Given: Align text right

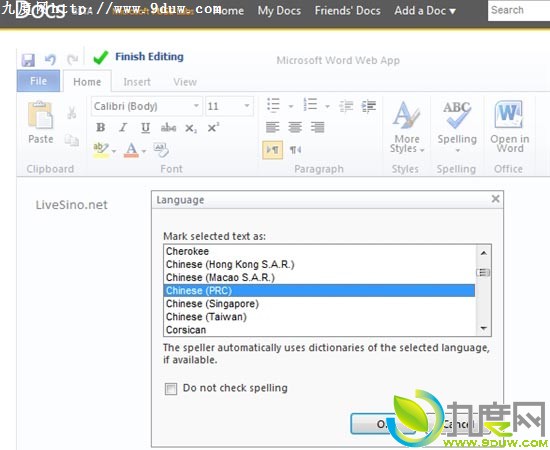Looking at the screenshot, I should pyautogui.click(x=317, y=127).
